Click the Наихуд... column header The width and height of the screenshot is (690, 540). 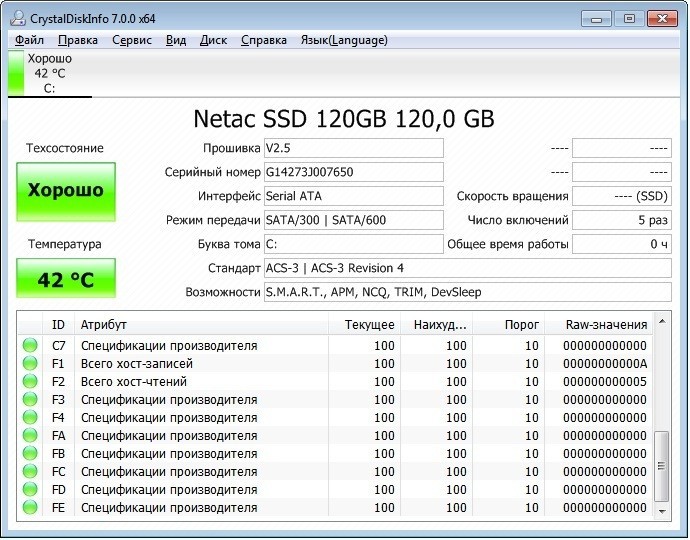point(437,325)
